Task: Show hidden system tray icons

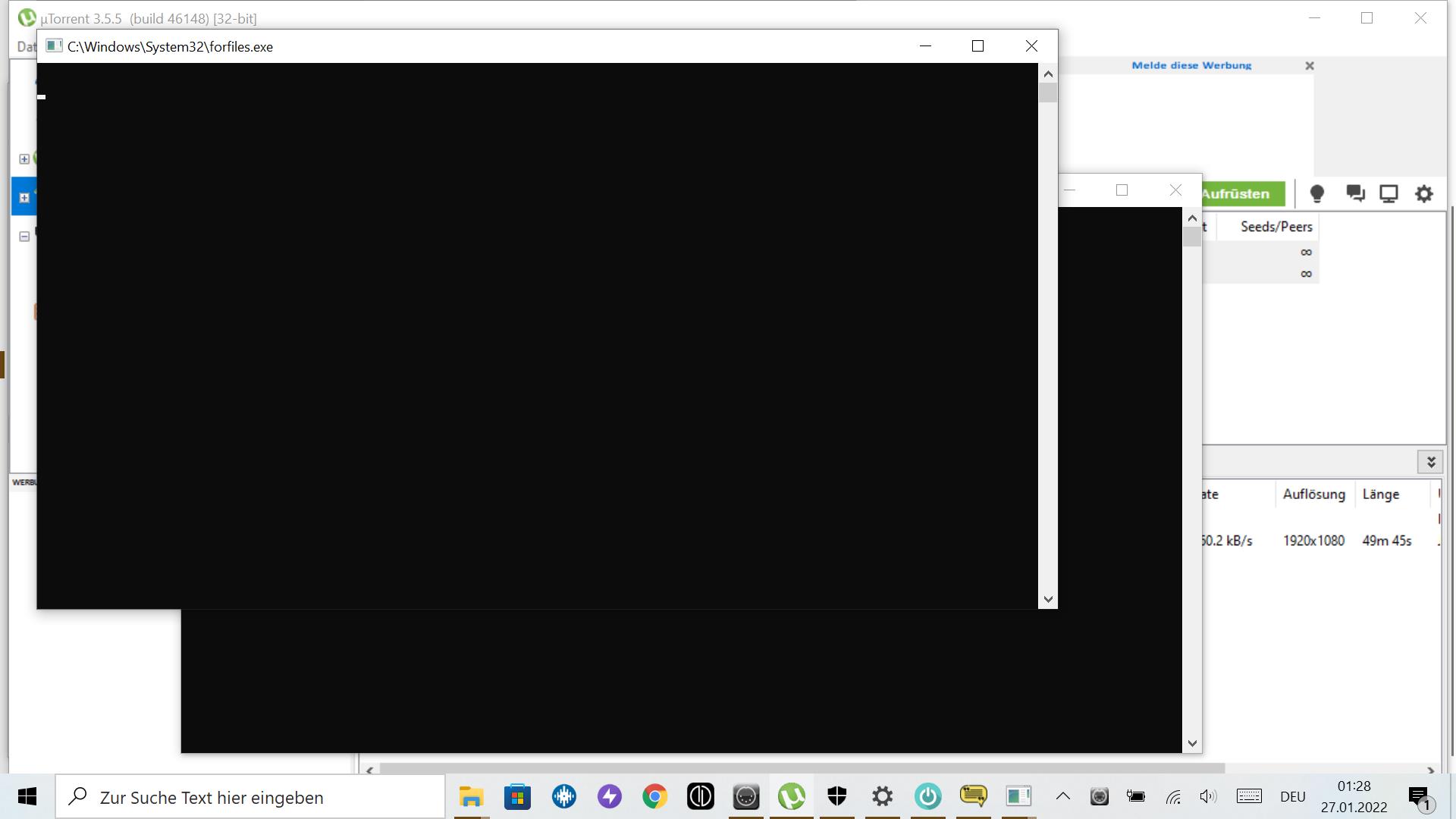Action: (x=1063, y=796)
